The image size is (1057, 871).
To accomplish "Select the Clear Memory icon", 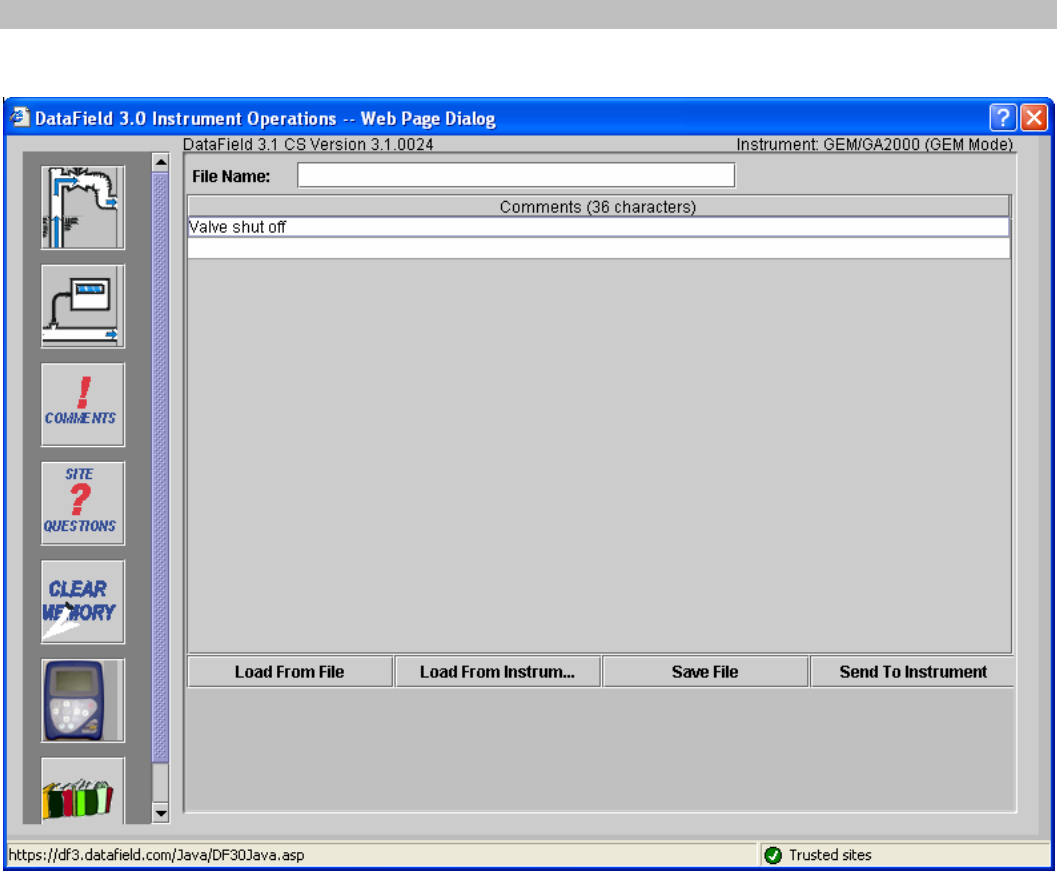I will (x=82, y=601).
